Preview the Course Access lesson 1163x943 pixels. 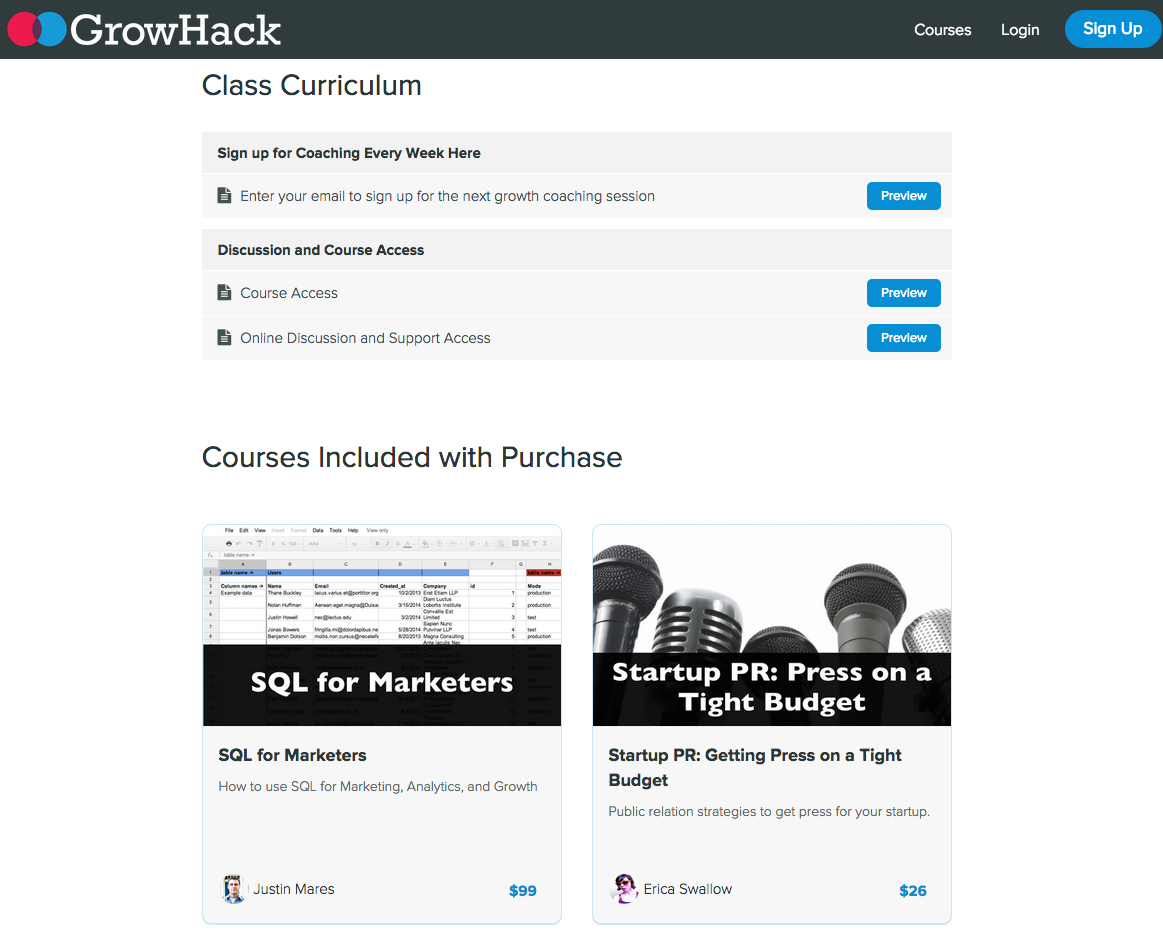tap(903, 293)
